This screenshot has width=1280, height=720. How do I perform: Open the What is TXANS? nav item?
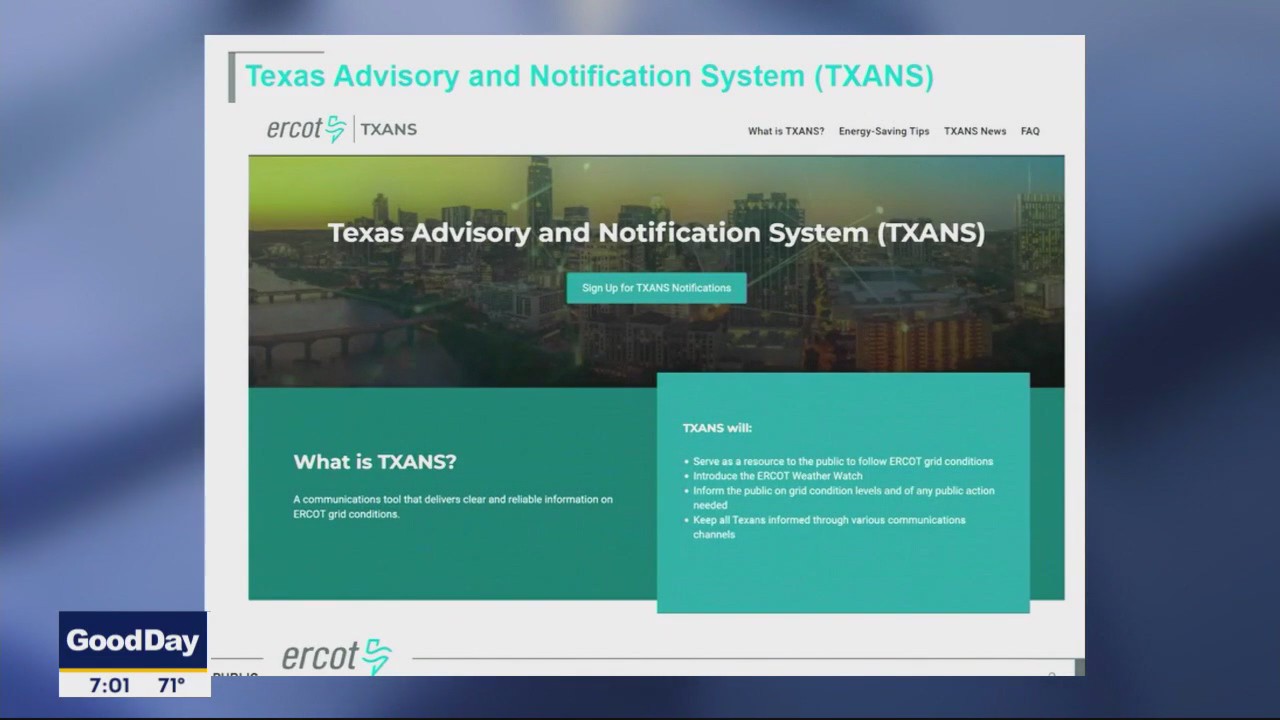coord(786,131)
